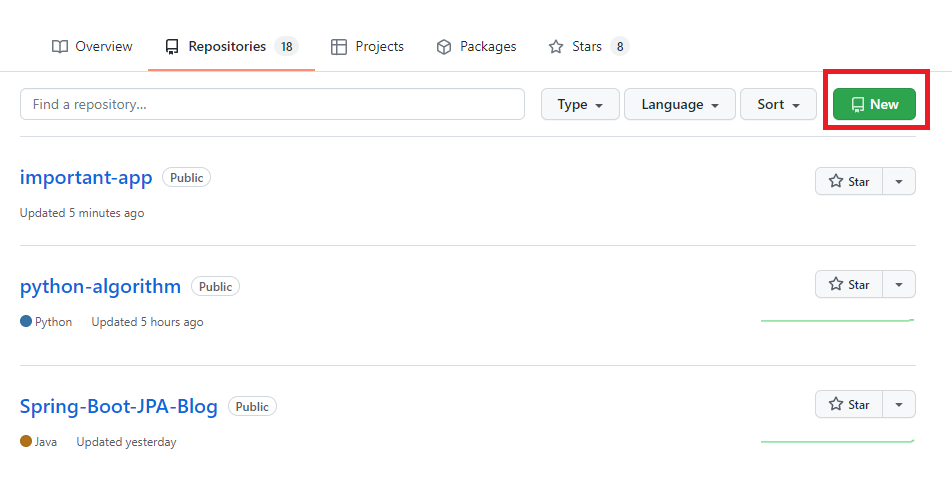Click the repo icon beside Repositories

172,47
